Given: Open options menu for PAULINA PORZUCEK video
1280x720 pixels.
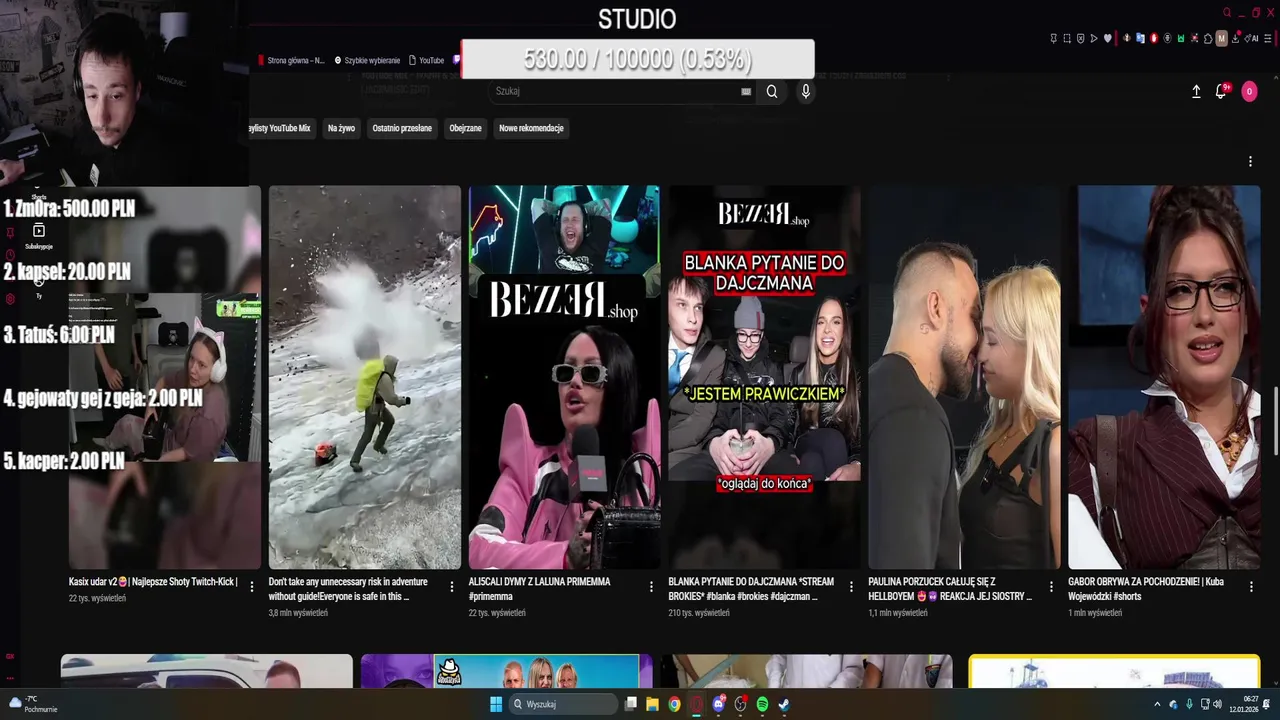Looking at the screenshot, I should click(x=1051, y=587).
